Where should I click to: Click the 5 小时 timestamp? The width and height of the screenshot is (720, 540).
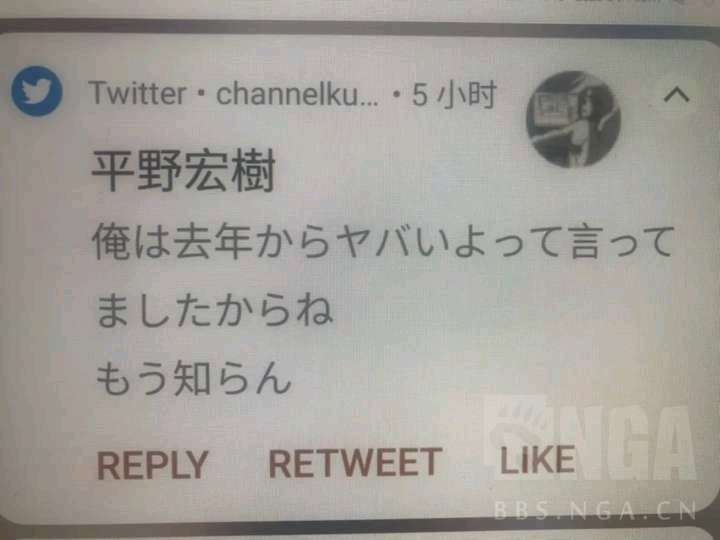(x=454, y=95)
